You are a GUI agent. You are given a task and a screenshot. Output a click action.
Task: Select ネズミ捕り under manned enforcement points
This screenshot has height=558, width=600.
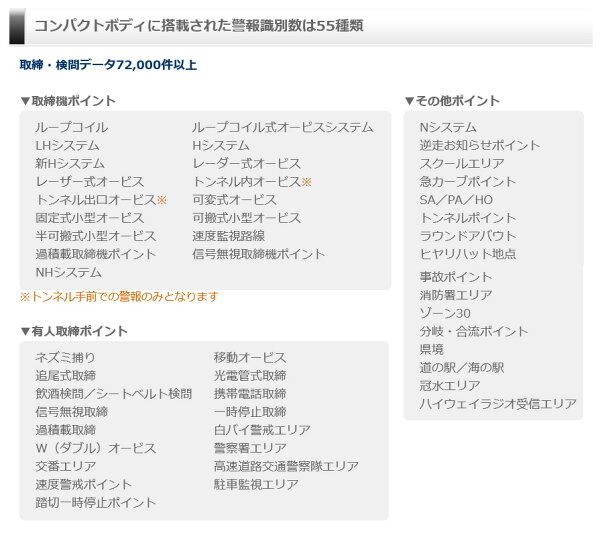click(66, 358)
